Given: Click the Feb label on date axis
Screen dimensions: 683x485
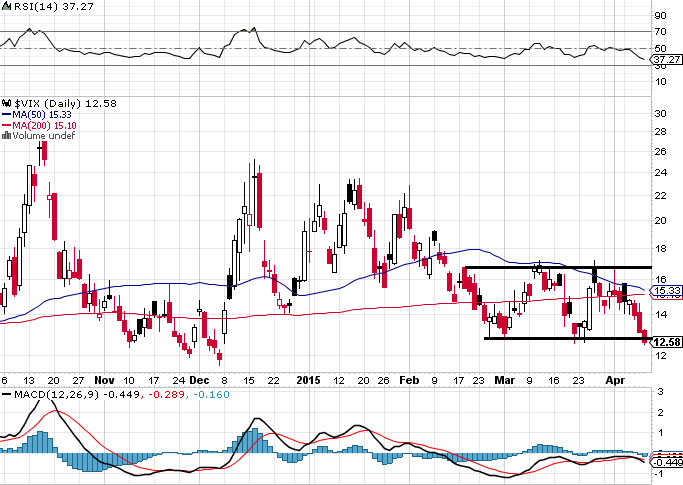Looking at the screenshot, I should tap(409, 380).
